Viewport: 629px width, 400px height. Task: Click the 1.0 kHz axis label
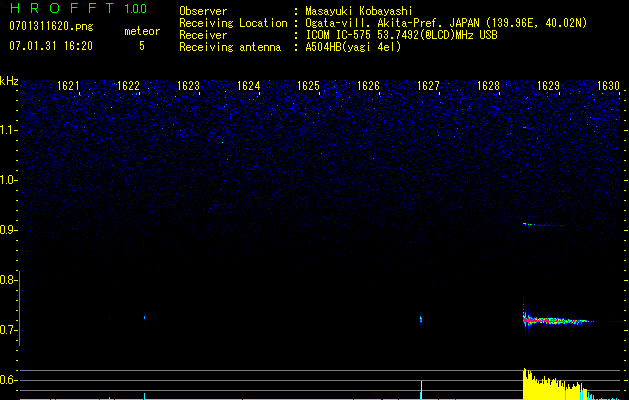coord(8,180)
